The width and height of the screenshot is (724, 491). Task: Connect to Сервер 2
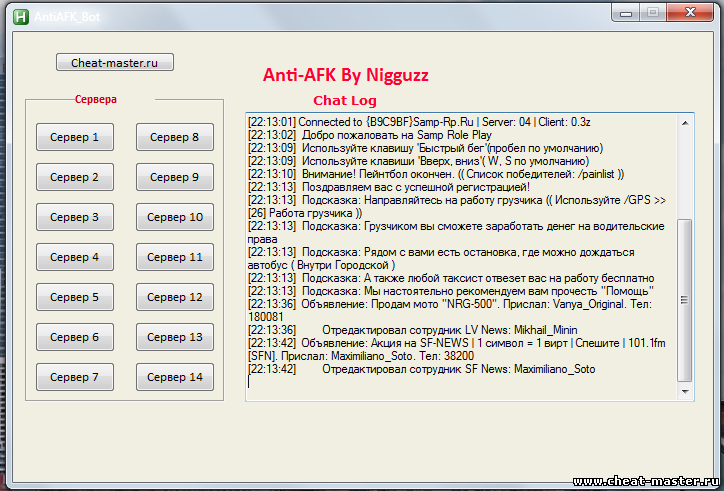pyautogui.click(x=75, y=177)
